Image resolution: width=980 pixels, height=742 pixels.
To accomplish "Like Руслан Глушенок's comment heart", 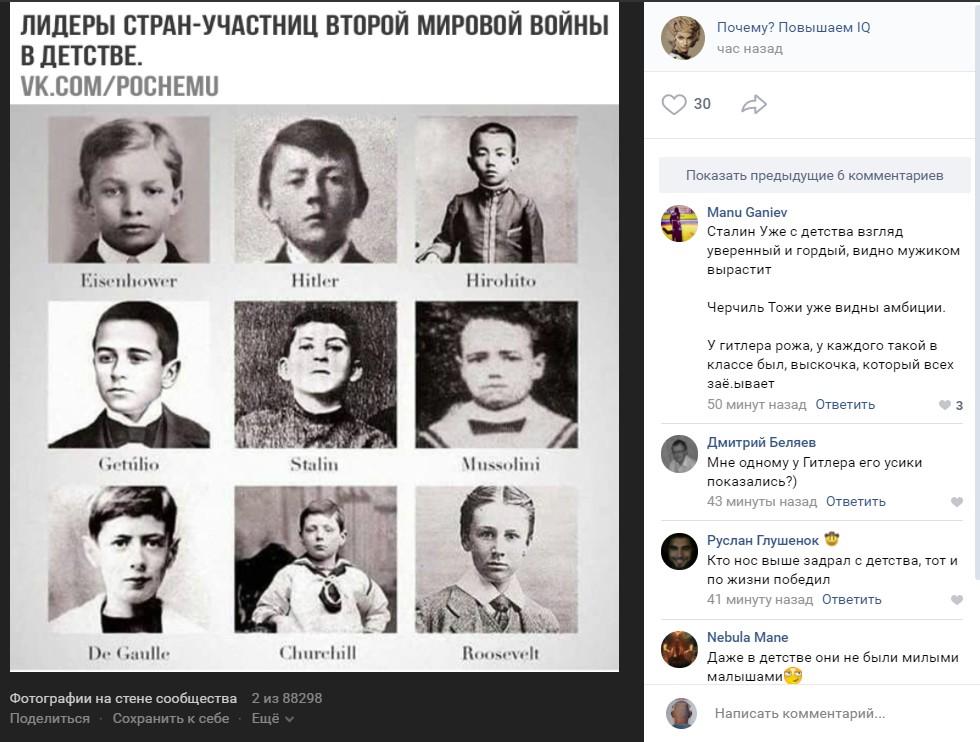I will [956, 600].
